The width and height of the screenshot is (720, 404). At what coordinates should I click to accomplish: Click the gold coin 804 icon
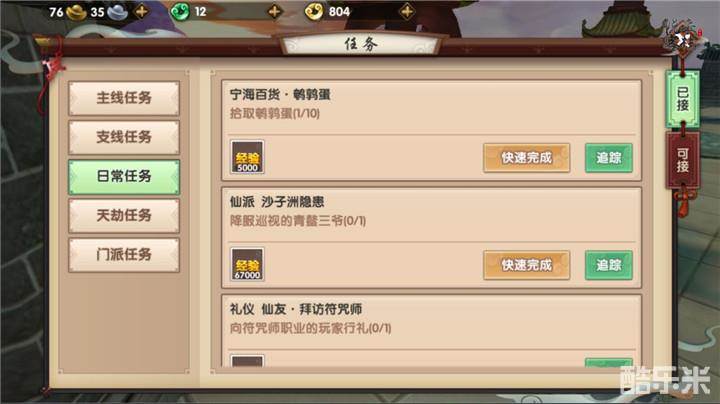tap(314, 12)
